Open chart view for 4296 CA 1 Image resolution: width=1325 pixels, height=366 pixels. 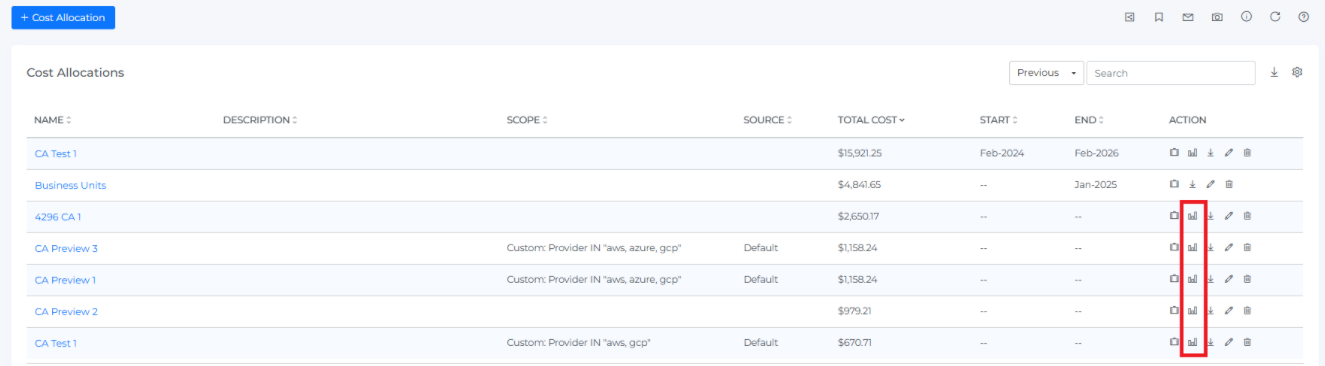(x=1192, y=216)
